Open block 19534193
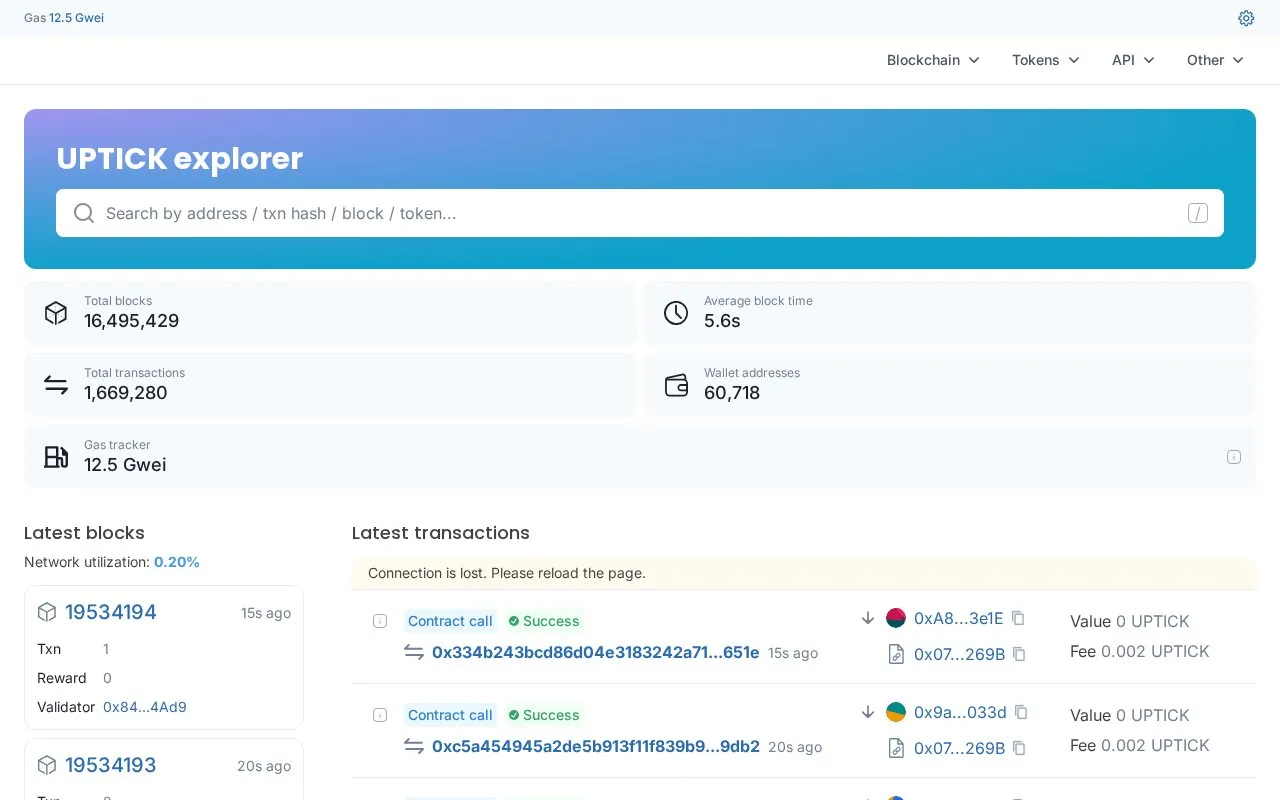The width and height of the screenshot is (1280, 800). (x=111, y=765)
